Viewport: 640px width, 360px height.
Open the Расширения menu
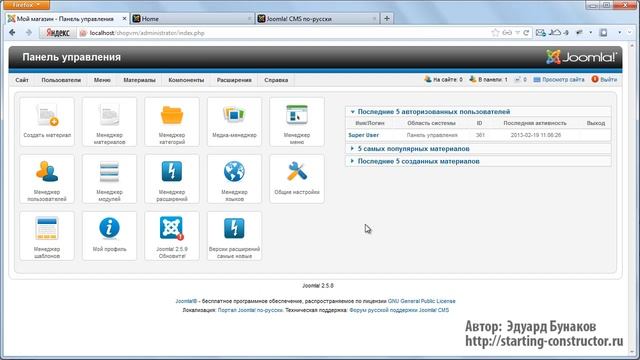tap(234, 80)
